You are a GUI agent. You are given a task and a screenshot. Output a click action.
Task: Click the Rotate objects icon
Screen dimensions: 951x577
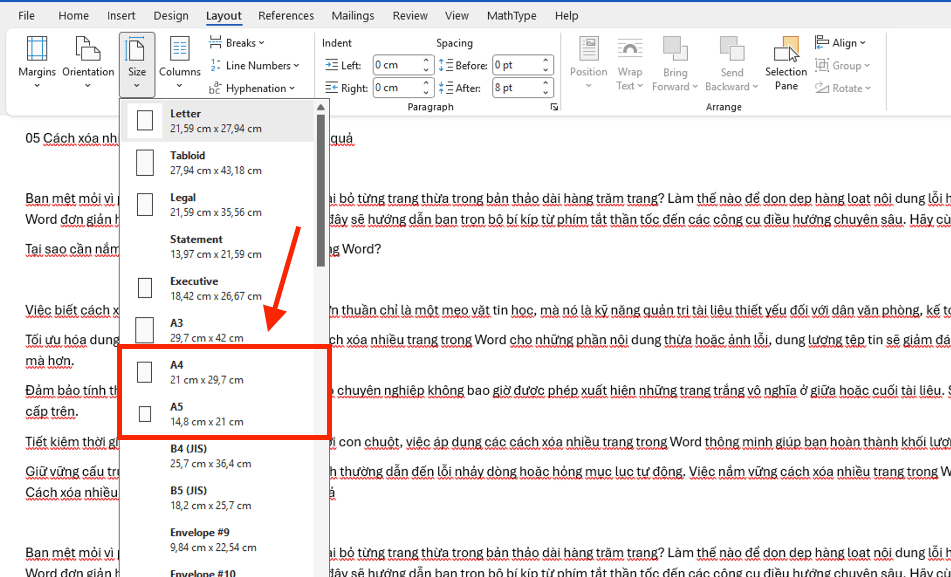click(822, 88)
